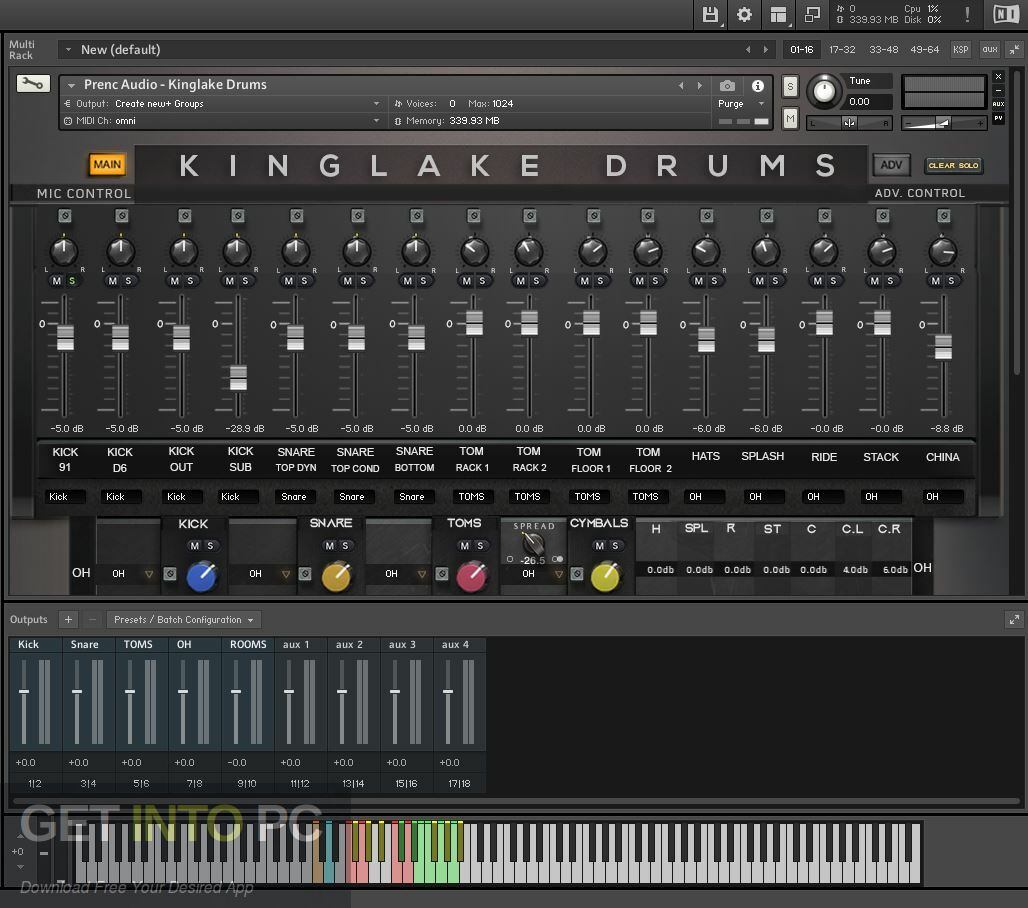Click the ROOMS output channel label

point(248,644)
